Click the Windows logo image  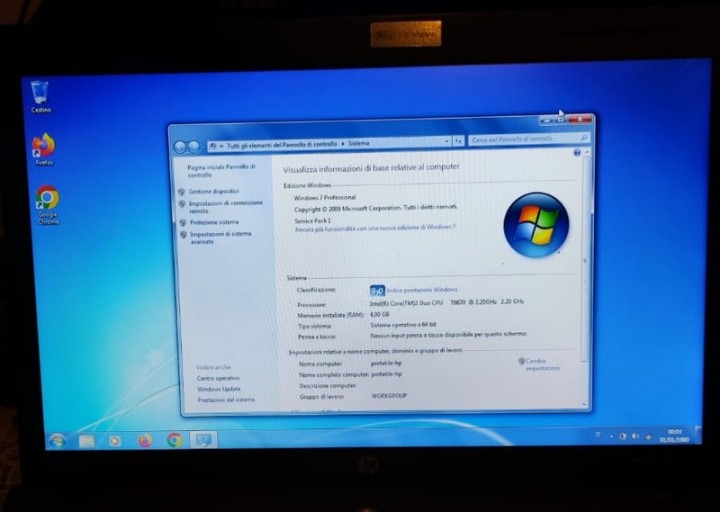pyautogui.click(x=536, y=225)
